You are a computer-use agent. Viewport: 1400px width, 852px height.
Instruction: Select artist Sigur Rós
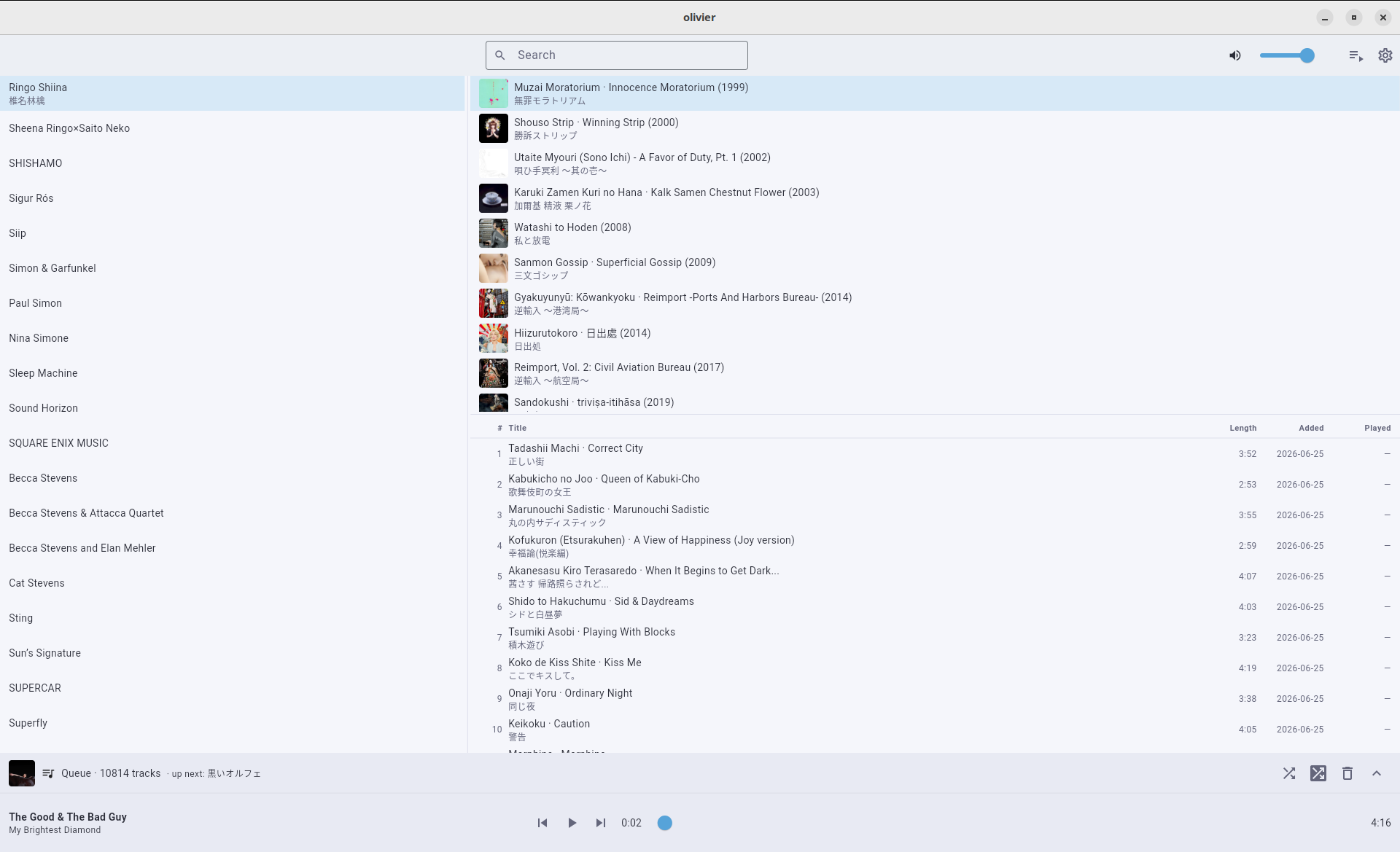(x=232, y=198)
